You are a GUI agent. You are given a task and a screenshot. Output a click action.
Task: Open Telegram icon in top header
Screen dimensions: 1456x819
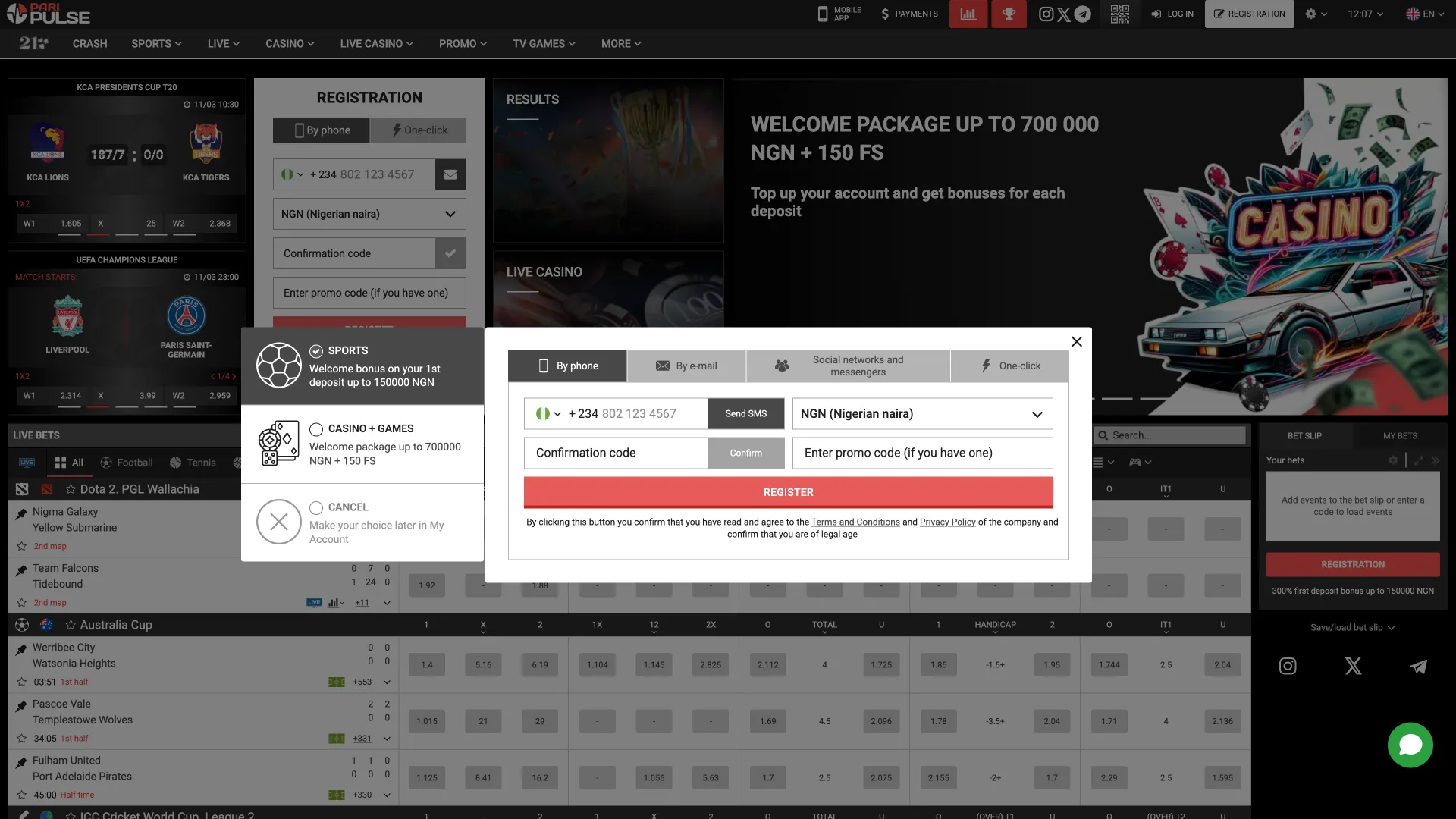pyautogui.click(x=1083, y=14)
